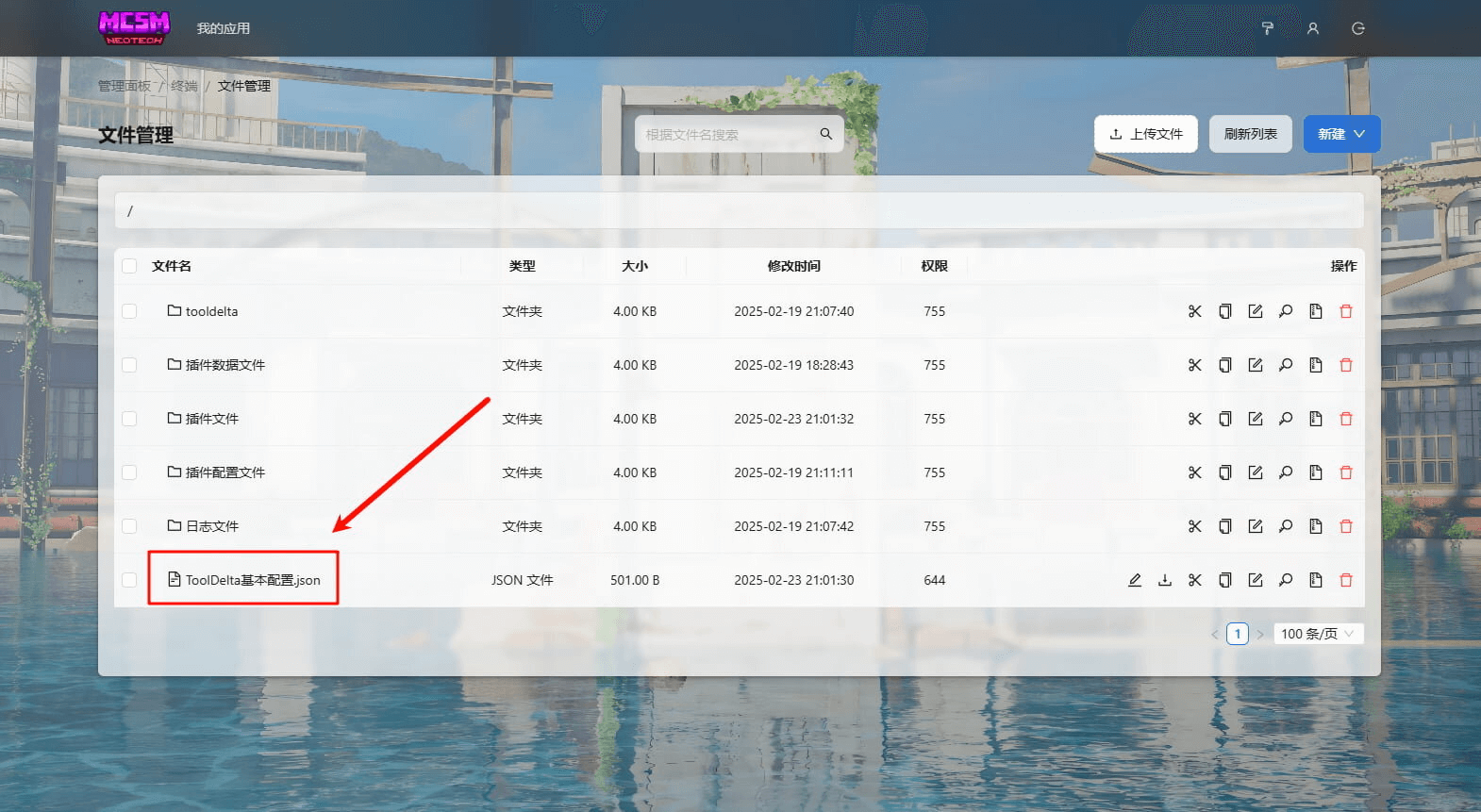Check the box for tooldelta folder
Image resolution: width=1481 pixels, height=812 pixels.
tap(129, 311)
